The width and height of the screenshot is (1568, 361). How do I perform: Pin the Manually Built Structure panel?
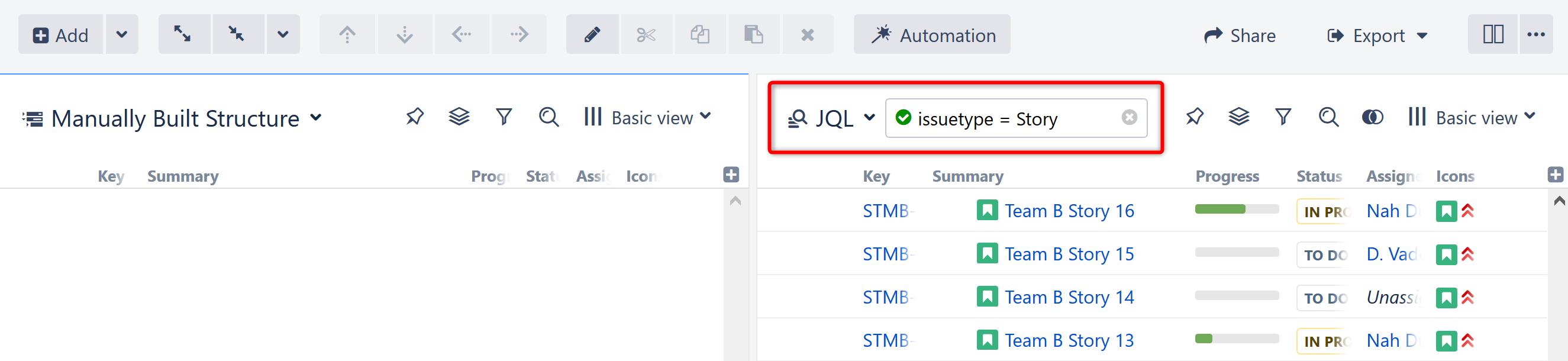[x=415, y=117]
